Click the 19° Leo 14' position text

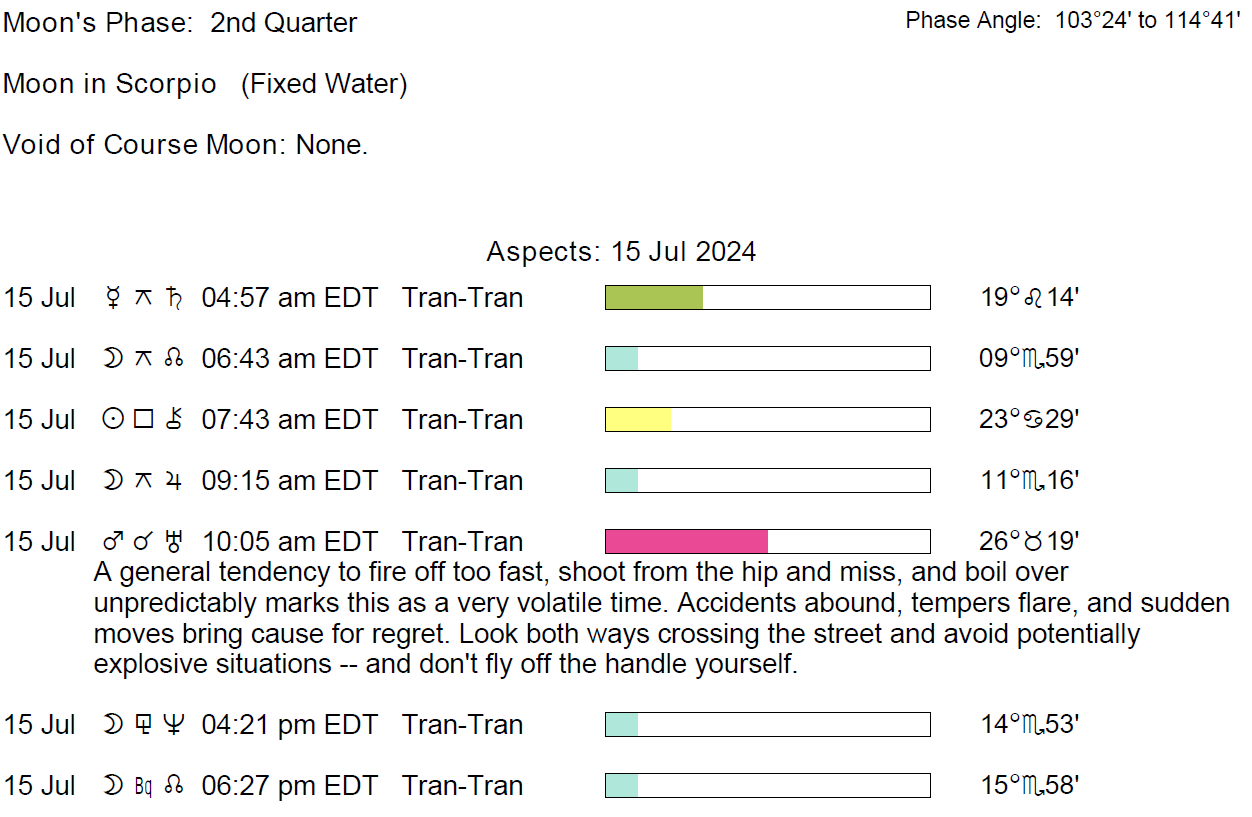pos(1027,298)
